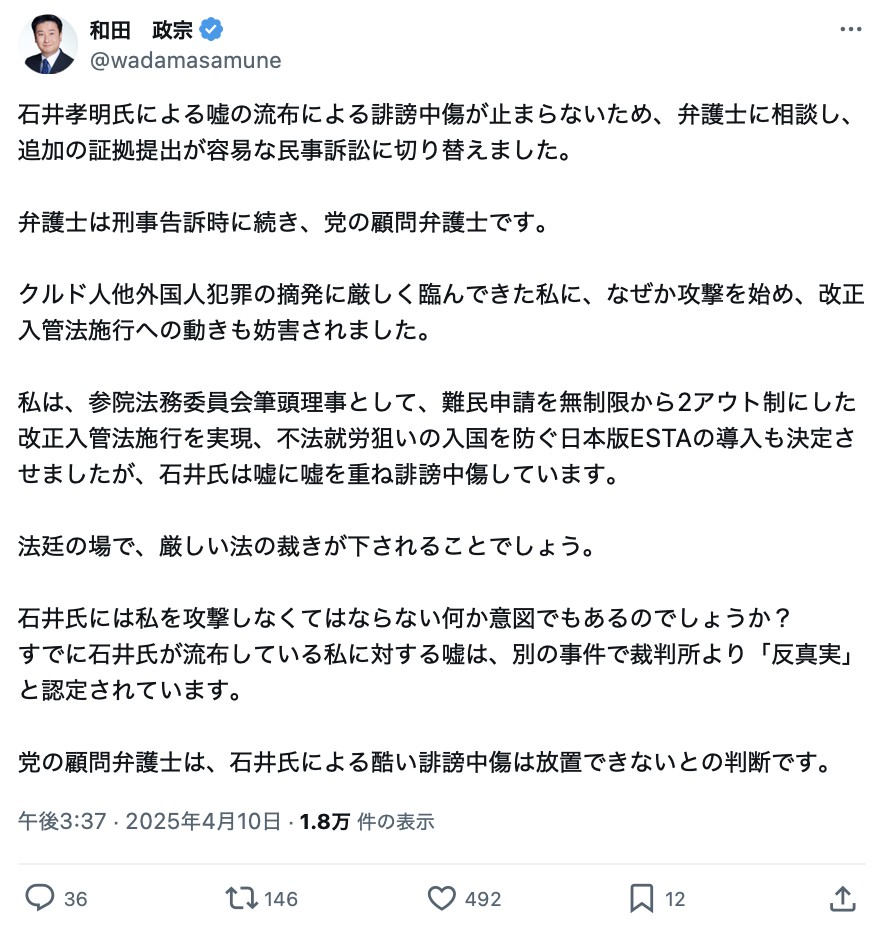Click the 午後3:37 post timestamp
Viewport: 888px width, 932px height.
tap(61, 821)
